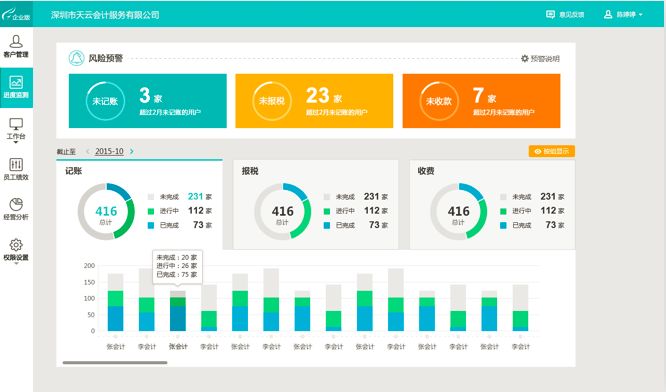
Task: Click the user avatar icon in header
Action: point(608,14)
